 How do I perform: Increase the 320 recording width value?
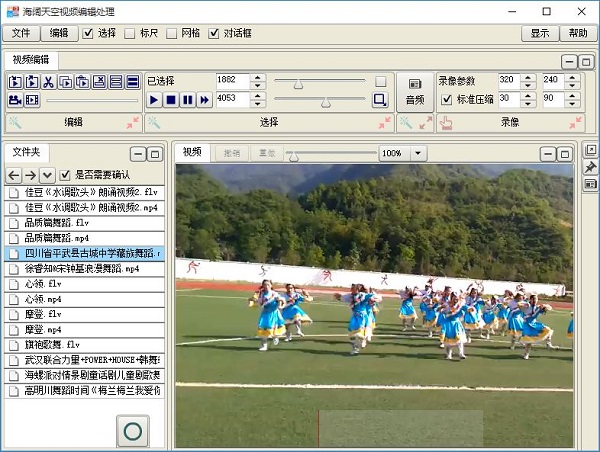(528, 77)
